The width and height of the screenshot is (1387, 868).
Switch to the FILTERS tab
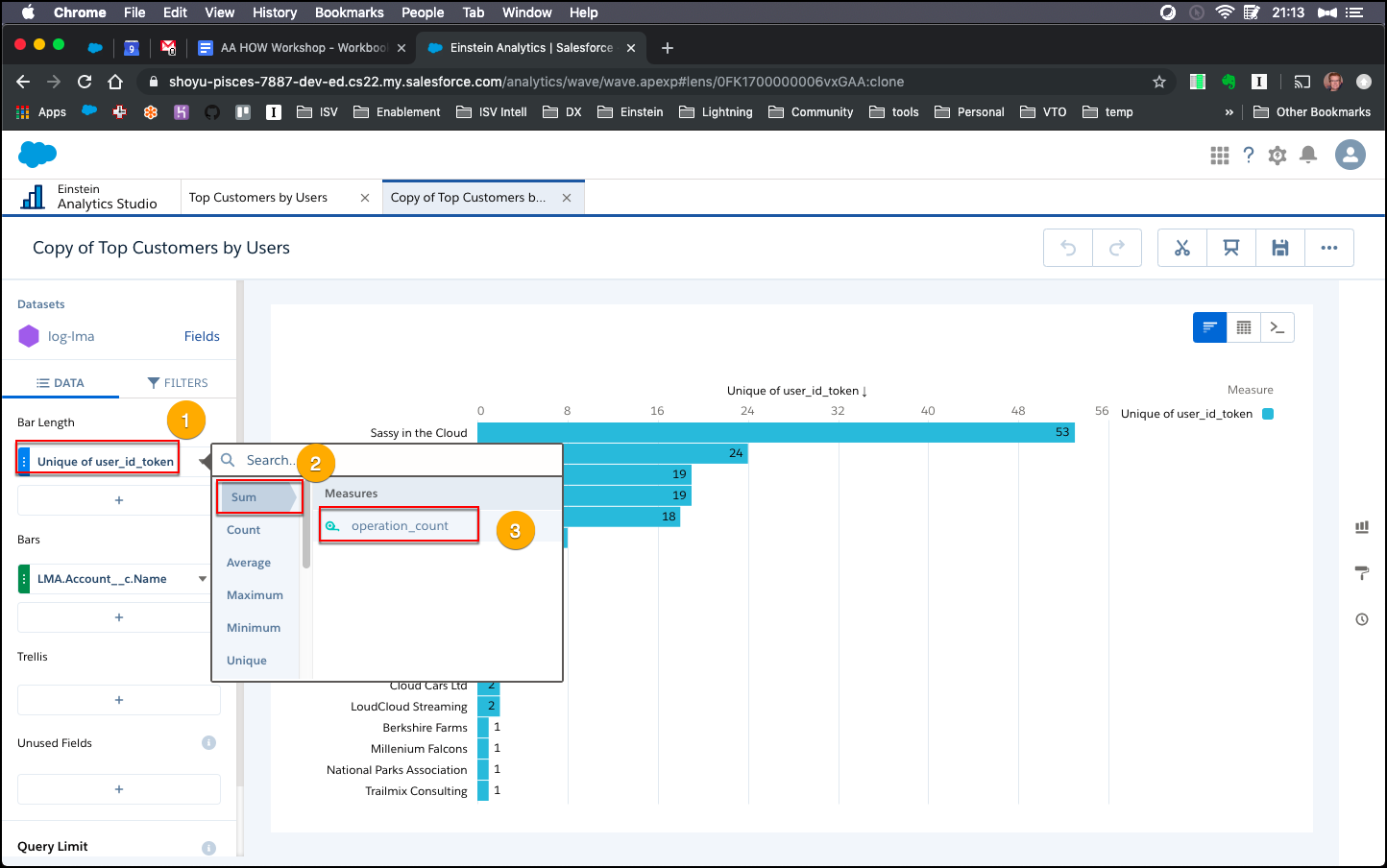tap(178, 383)
